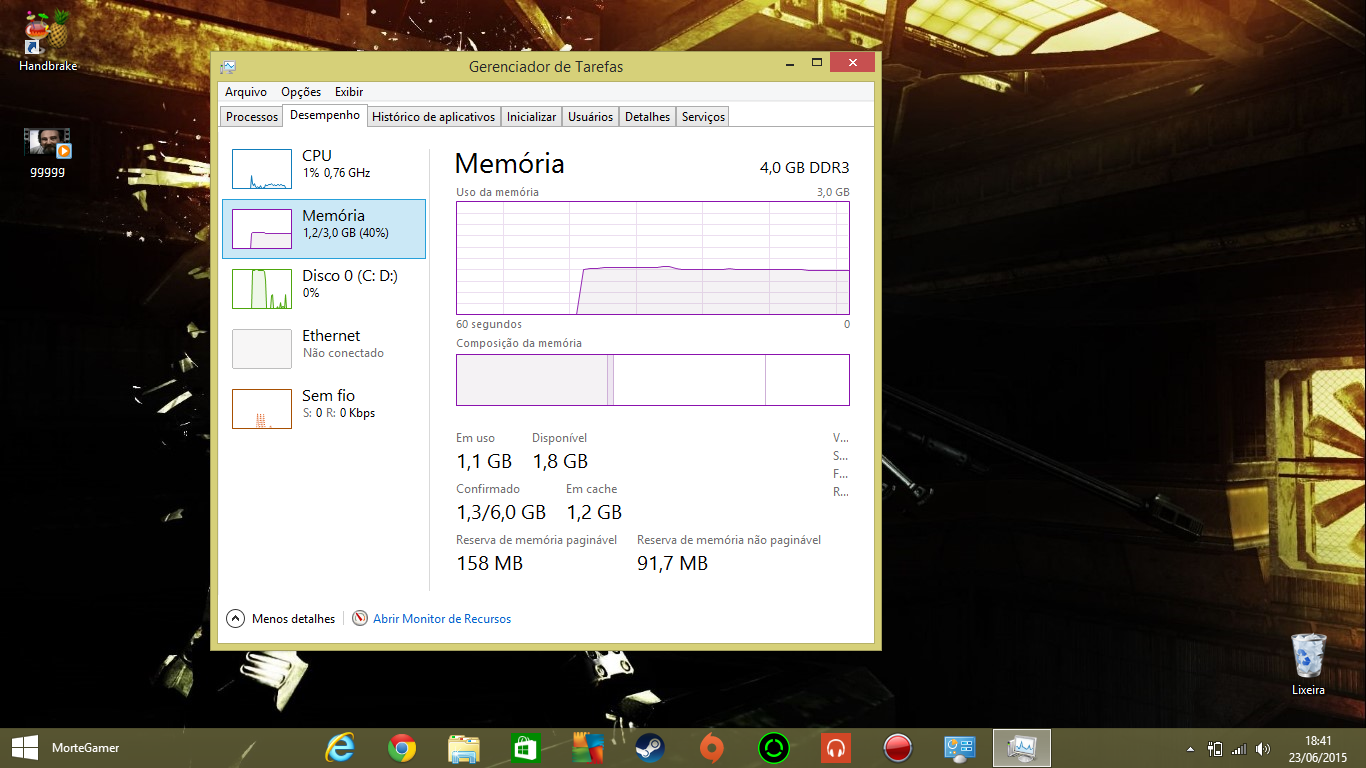1366x768 pixels.
Task: Select the Ethernet sidebar item
Action: pos(324,349)
